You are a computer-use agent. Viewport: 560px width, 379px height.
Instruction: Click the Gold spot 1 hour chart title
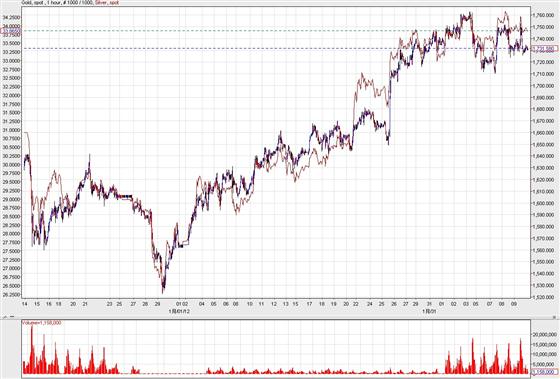coord(57,2)
